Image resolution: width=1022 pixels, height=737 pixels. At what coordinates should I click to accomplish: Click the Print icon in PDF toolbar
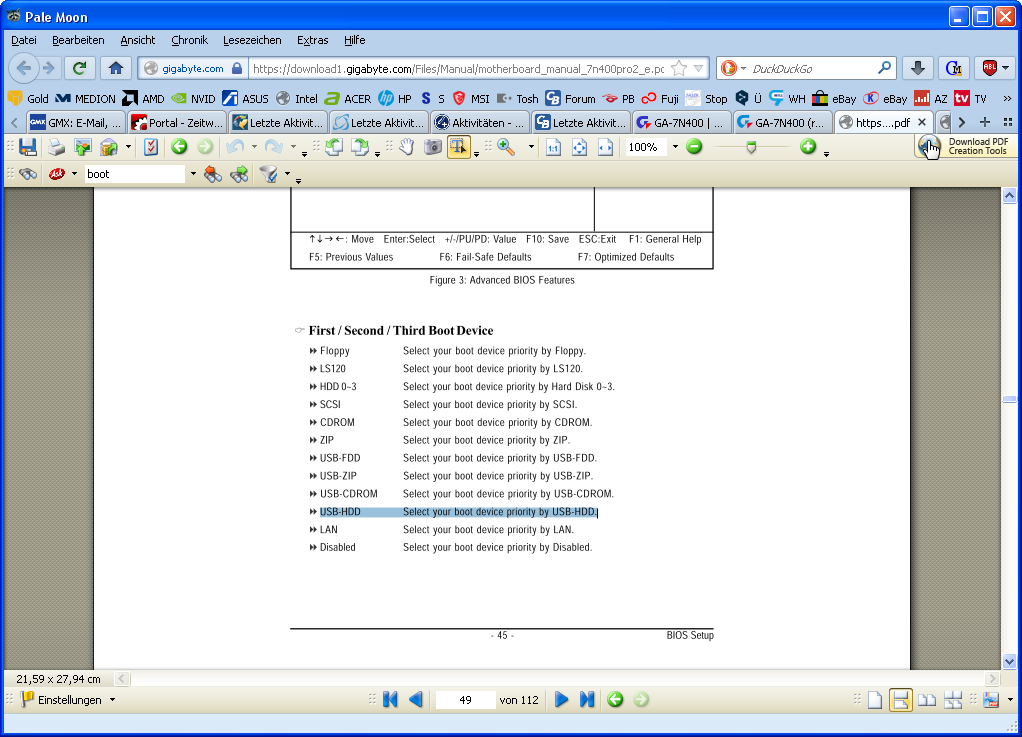point(57,147)
